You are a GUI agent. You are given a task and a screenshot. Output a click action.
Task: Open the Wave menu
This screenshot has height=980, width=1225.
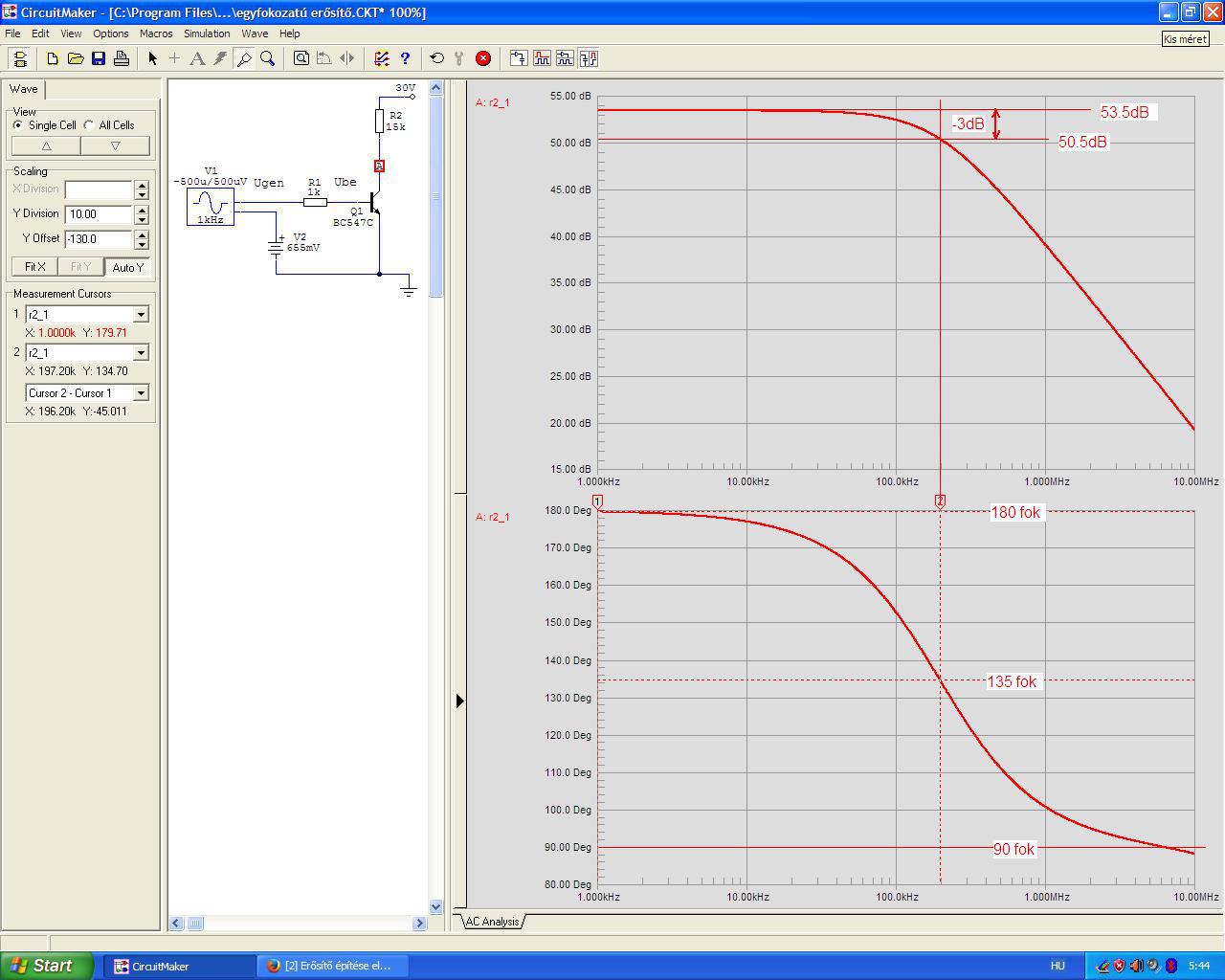(x=255, y=33)
